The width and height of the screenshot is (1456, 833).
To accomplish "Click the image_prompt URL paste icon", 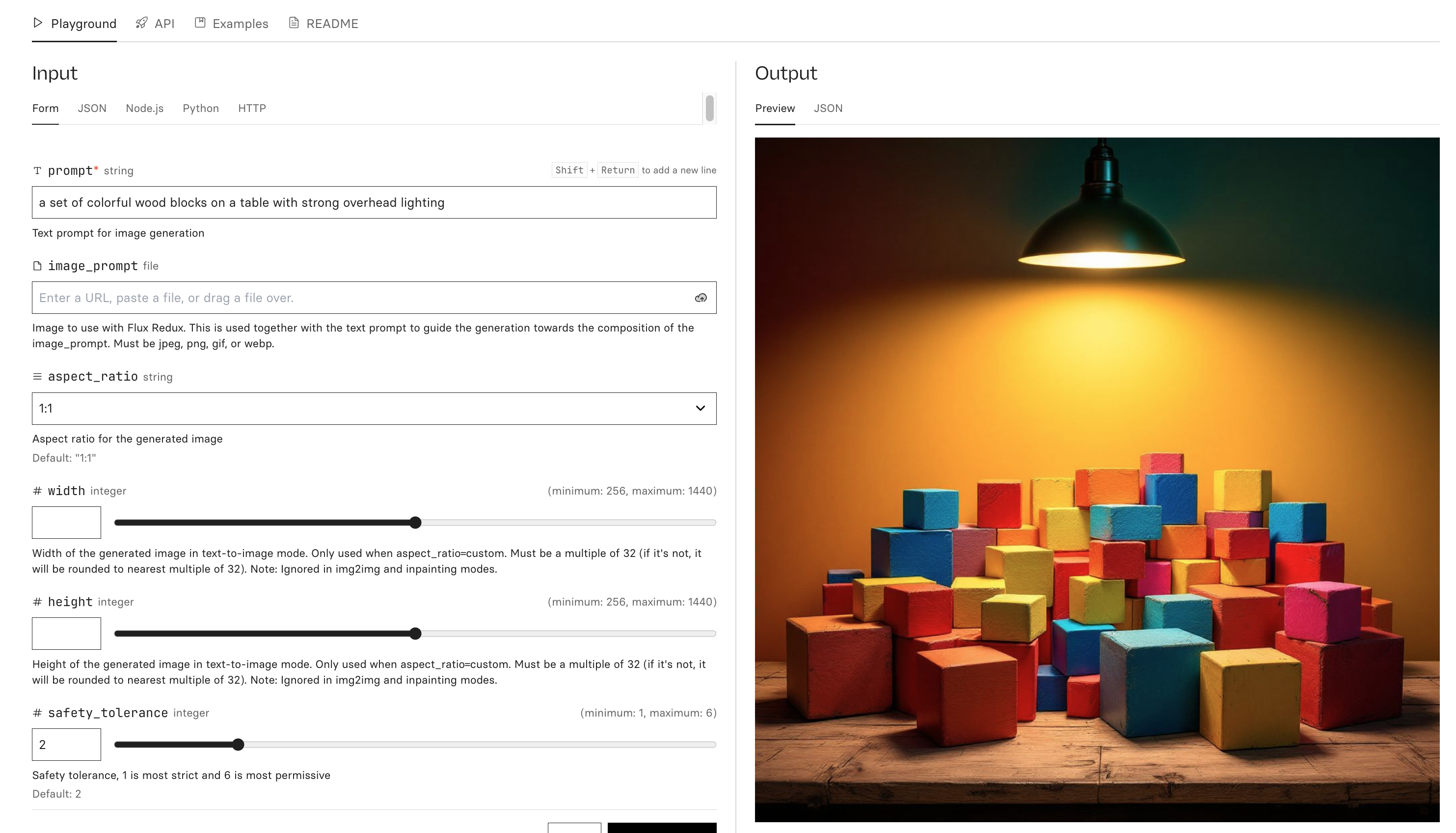I will point(700,298).
